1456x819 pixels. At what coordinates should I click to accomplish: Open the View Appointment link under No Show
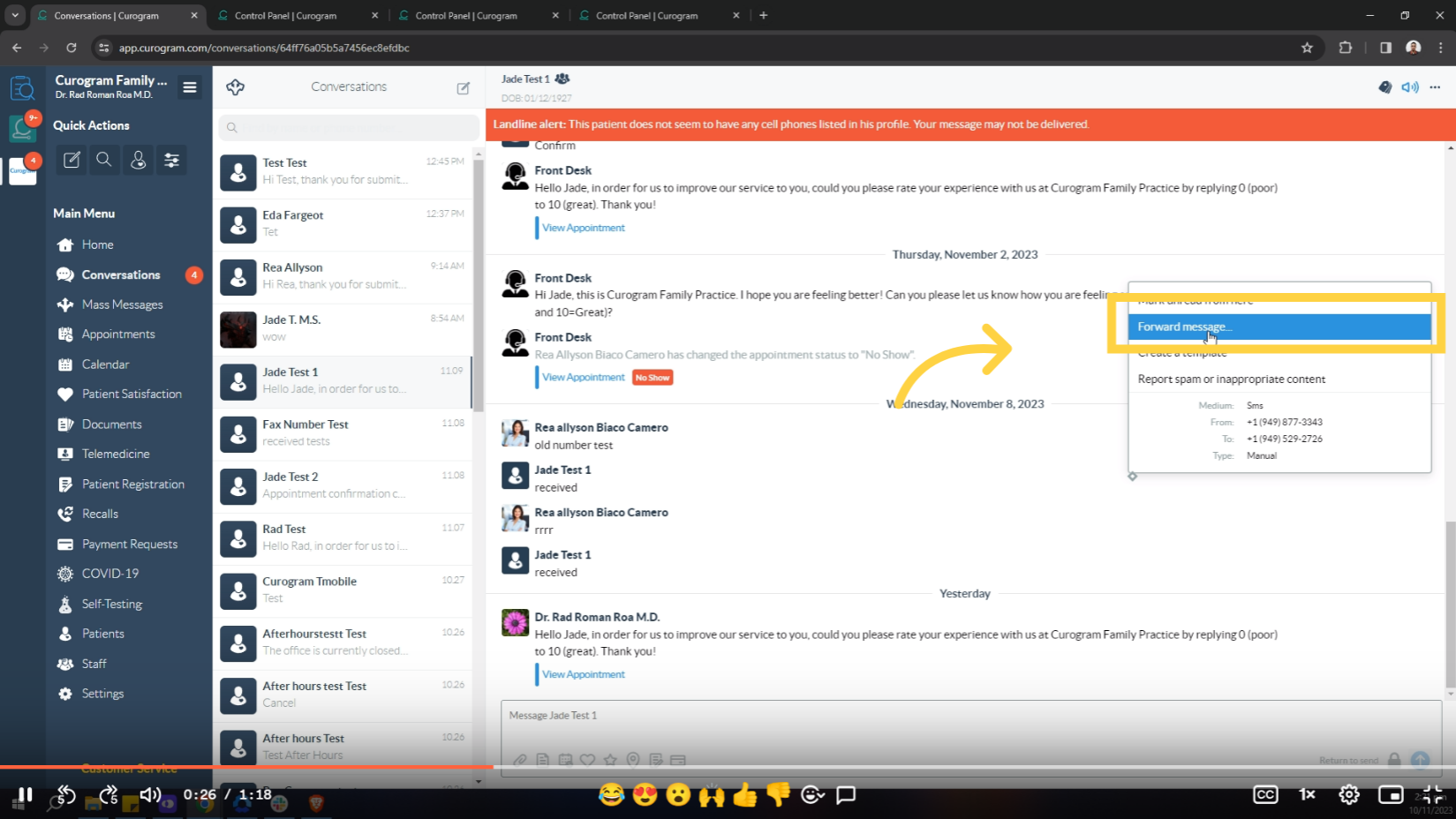pos(583,377)
